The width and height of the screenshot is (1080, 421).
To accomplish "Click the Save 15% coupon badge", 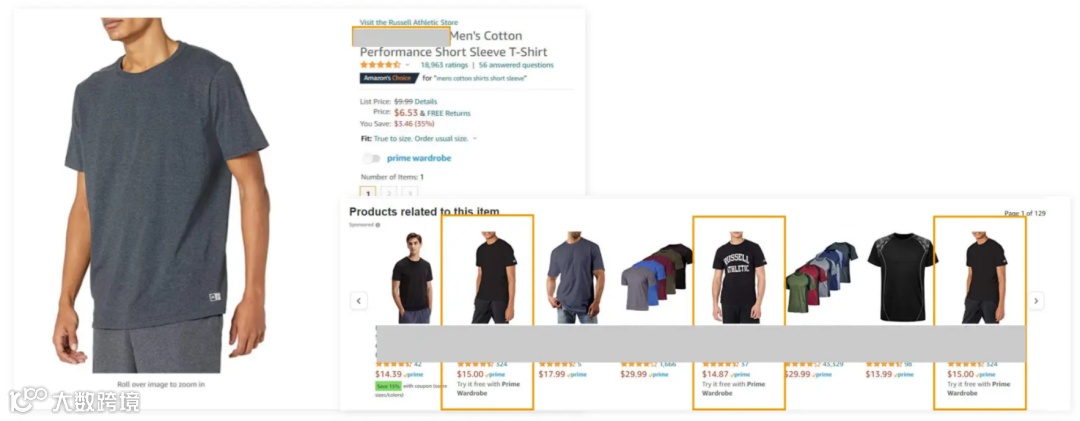I will click(x=388, y=386).
